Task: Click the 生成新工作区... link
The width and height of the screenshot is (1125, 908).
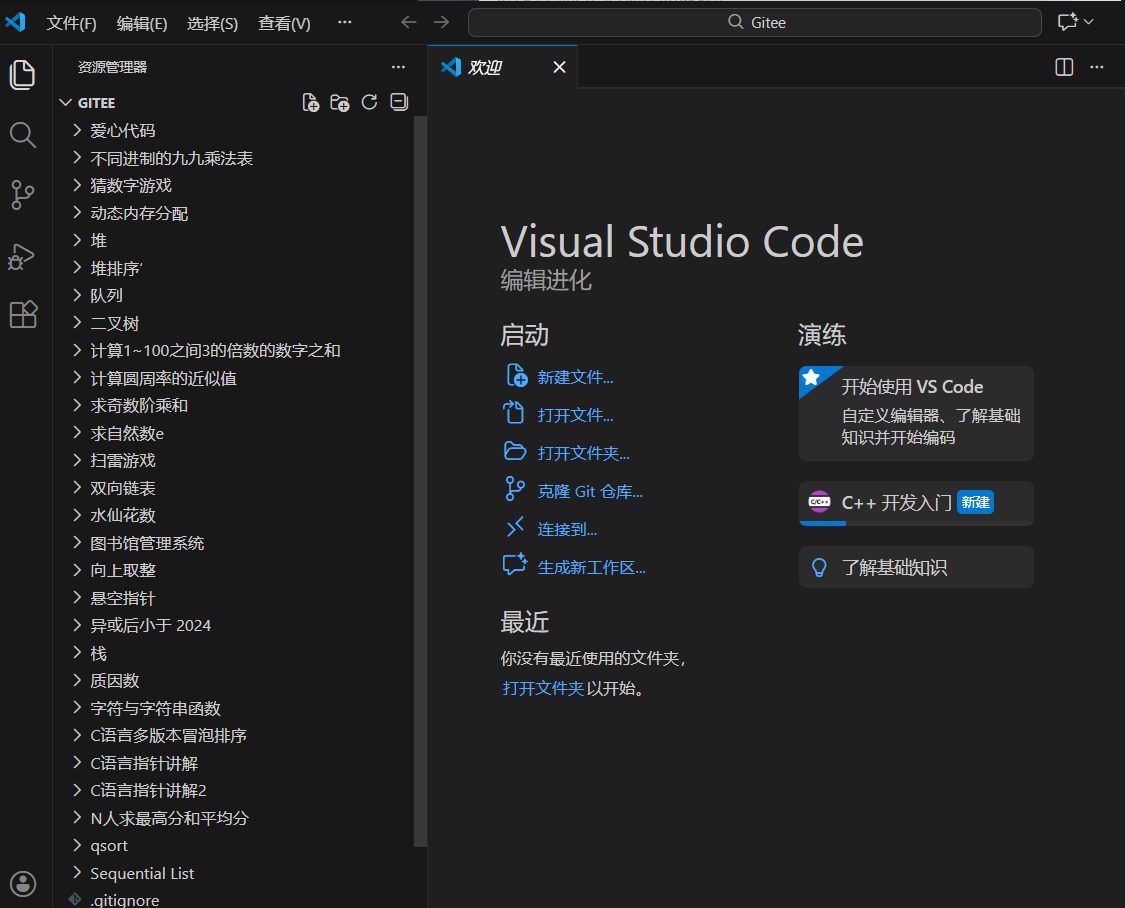Action: click(x=591, y=567)
